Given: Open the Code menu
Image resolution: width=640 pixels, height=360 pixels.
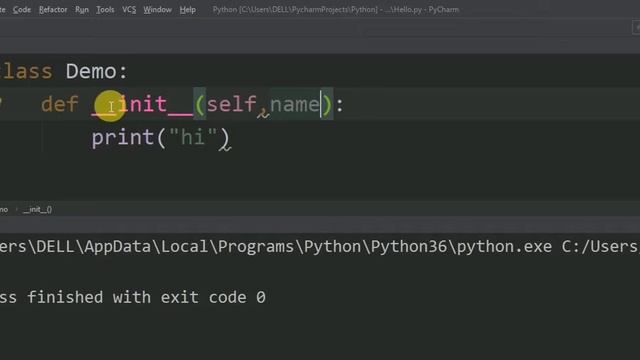Looking at the screenshot, I should point(22,9).
